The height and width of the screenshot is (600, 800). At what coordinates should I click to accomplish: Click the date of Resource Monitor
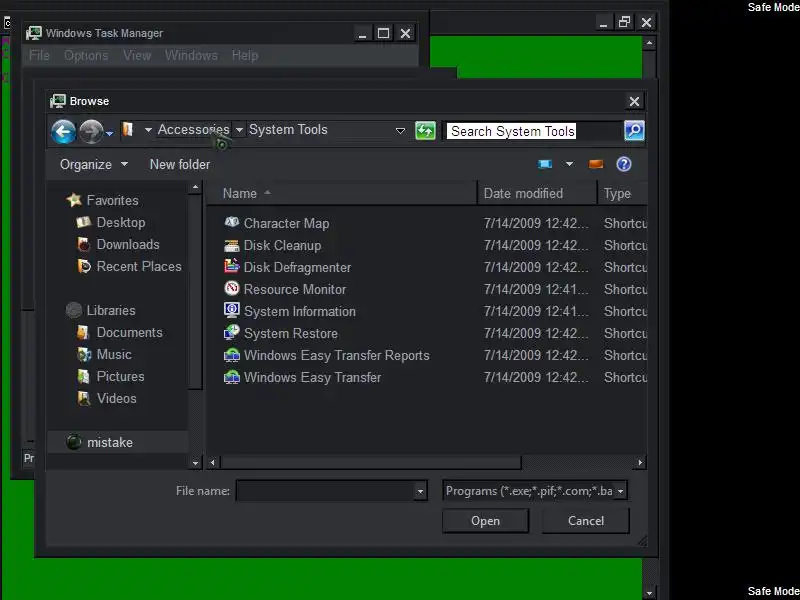click(x=536, y=289)
